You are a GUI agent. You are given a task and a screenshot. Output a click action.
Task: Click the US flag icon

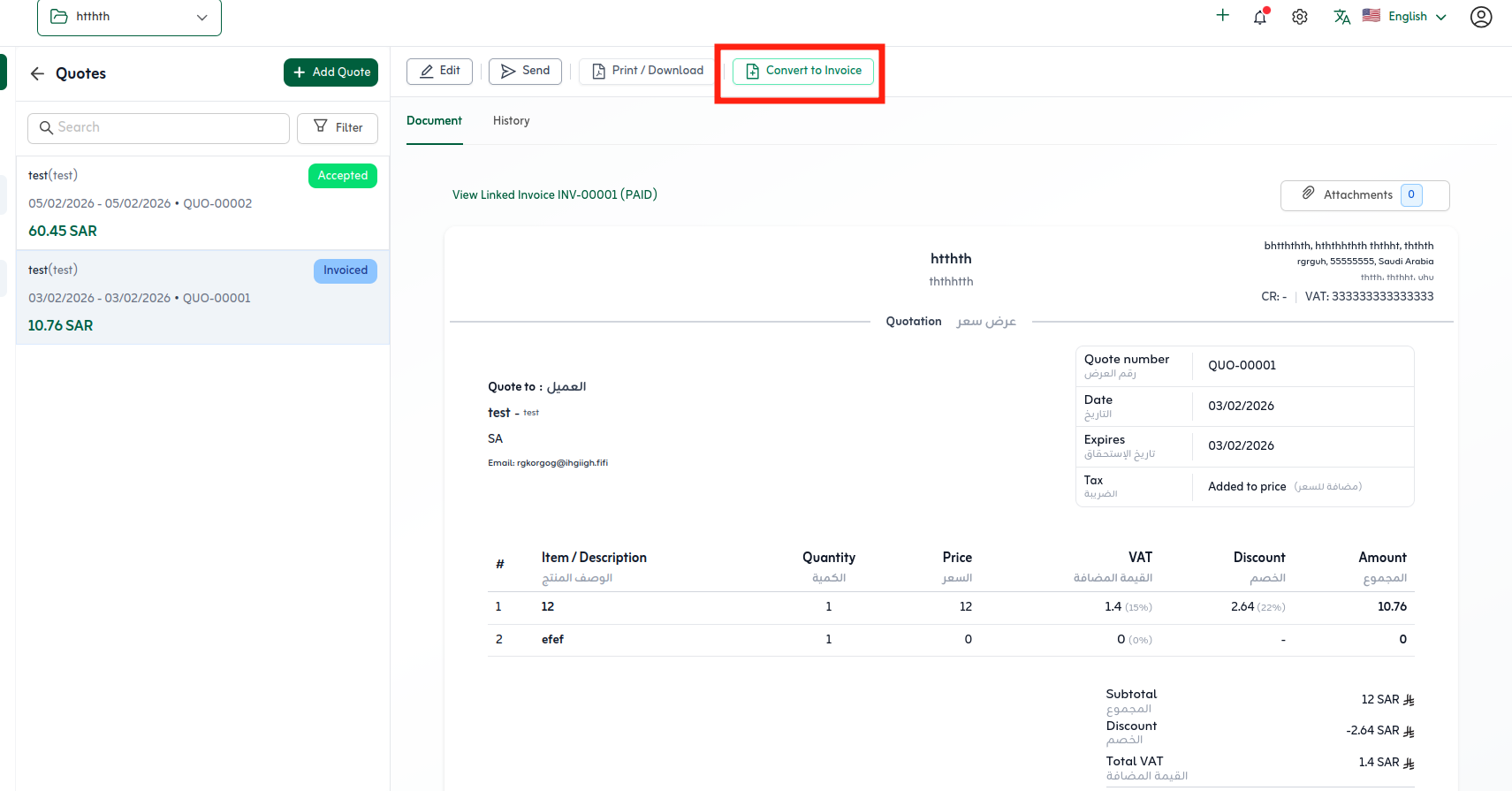pyautogui.click(x=1371, y=16)
